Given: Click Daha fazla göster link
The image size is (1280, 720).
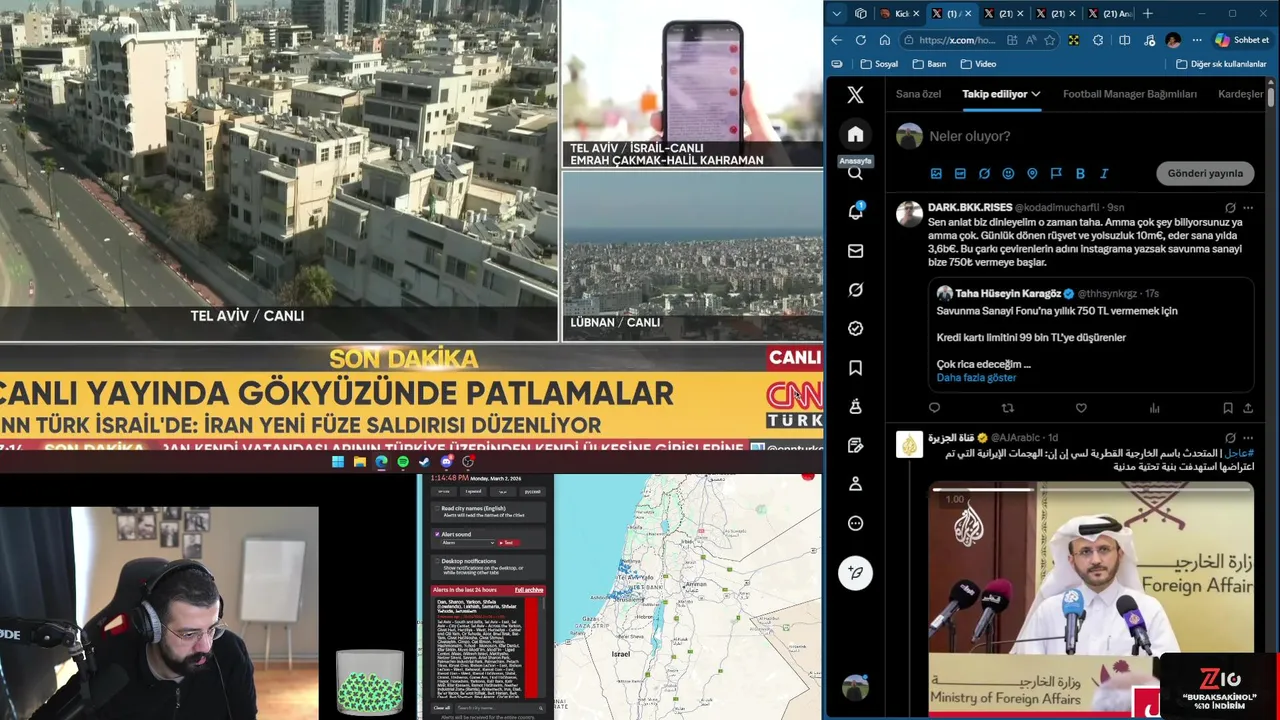Looking at the screenshot, I should (x=976, y=378).
